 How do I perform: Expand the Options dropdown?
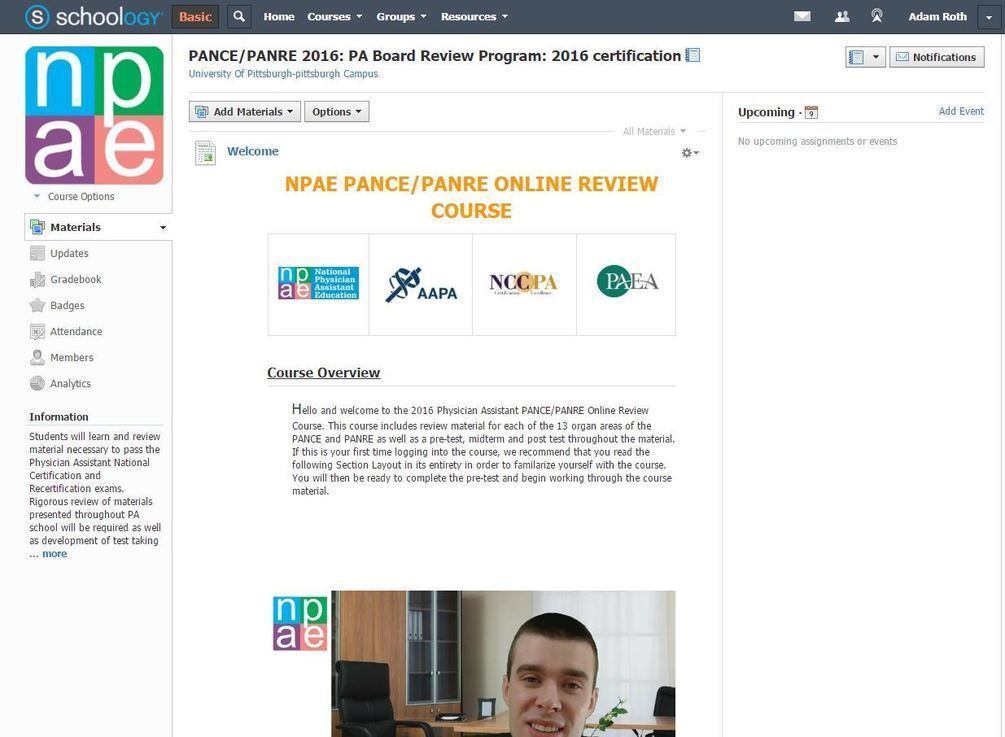click(336, 112)
